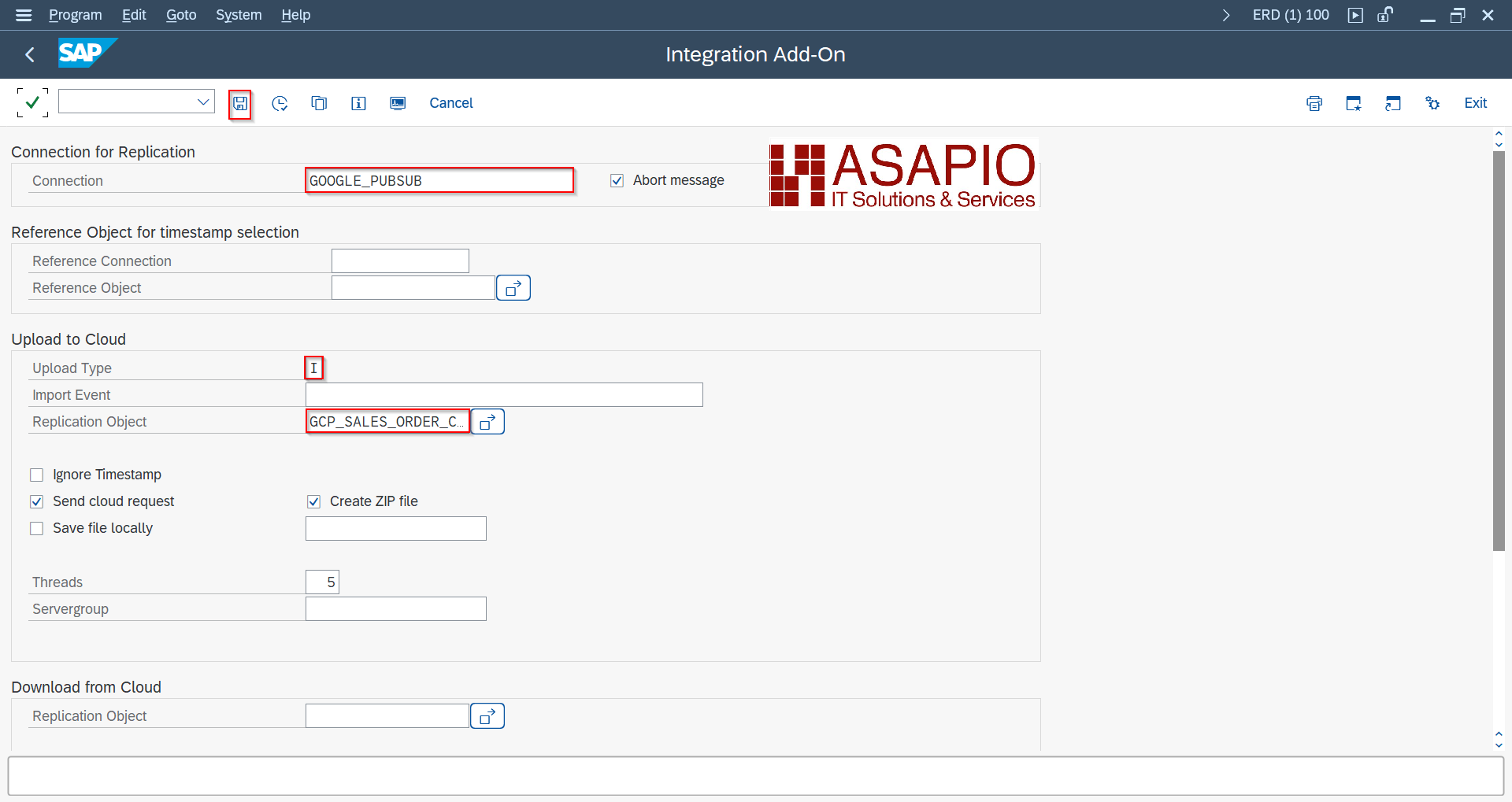Click the Download Replication Object field
Viewport: 1512px width, 802px height.
(387, 716)
